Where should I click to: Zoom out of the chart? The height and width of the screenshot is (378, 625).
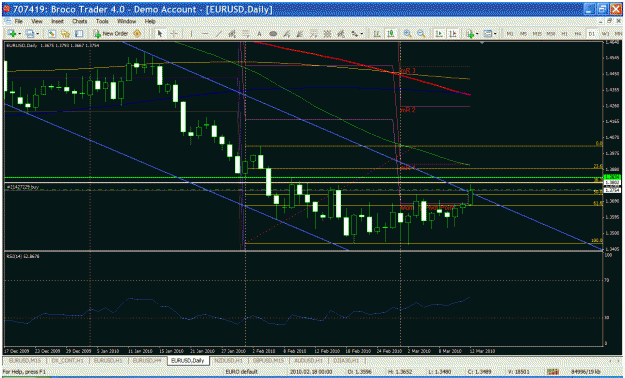pos(421,34)
